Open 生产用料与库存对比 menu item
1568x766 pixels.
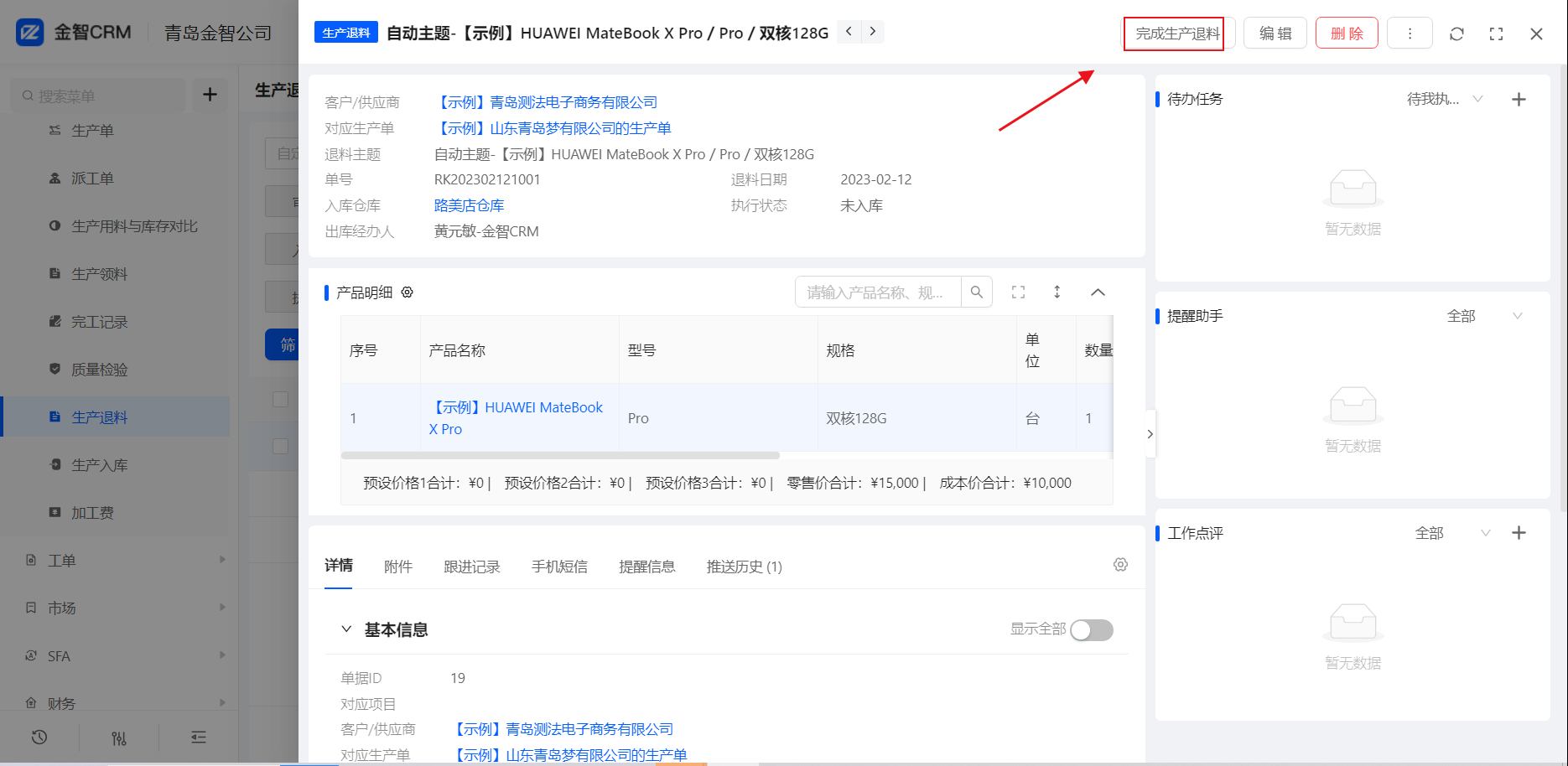pyautogui.click(x=134, y=226)
